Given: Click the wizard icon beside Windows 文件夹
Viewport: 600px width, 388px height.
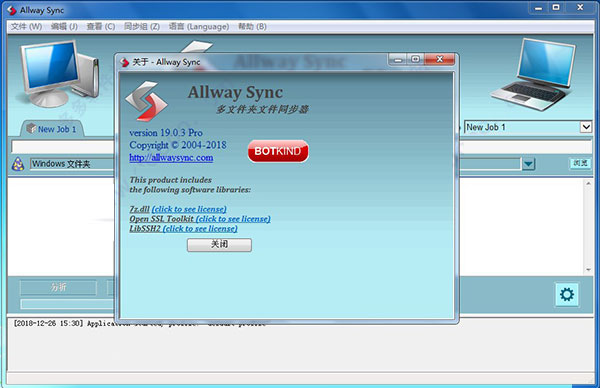Looking at the screenshot, I should (x=18, y=164).
